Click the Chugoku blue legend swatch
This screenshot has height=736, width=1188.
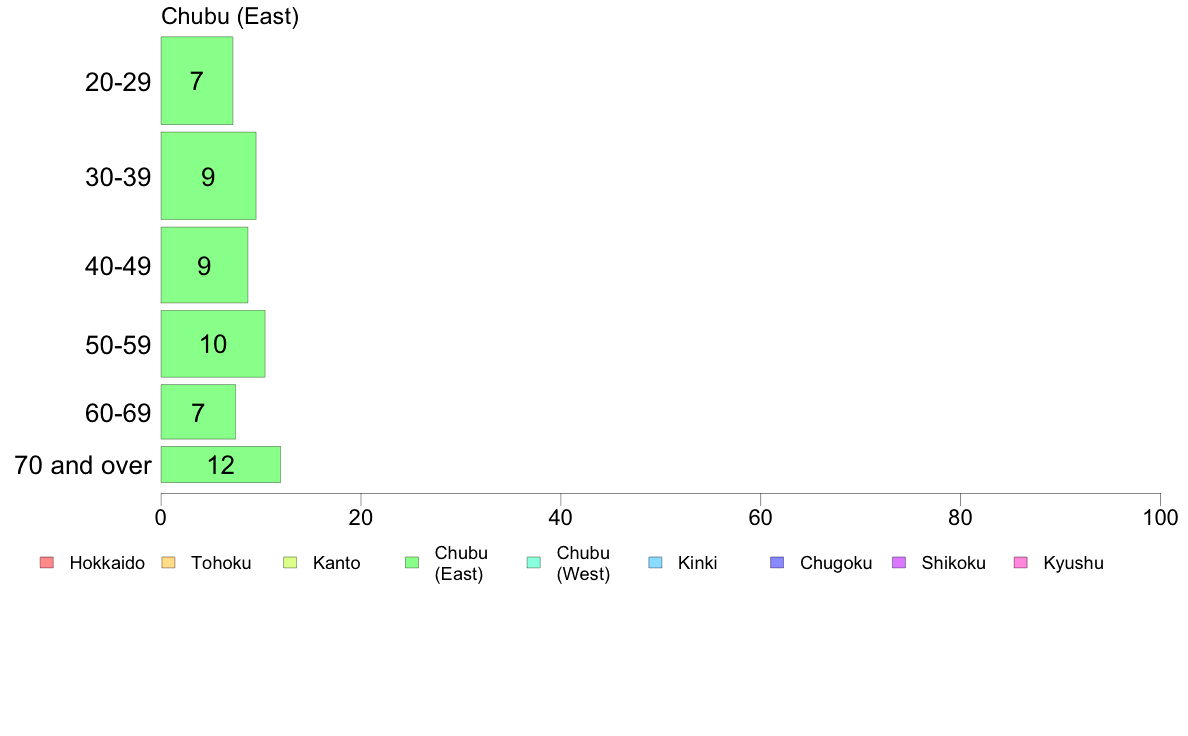(x=777, y=563)
